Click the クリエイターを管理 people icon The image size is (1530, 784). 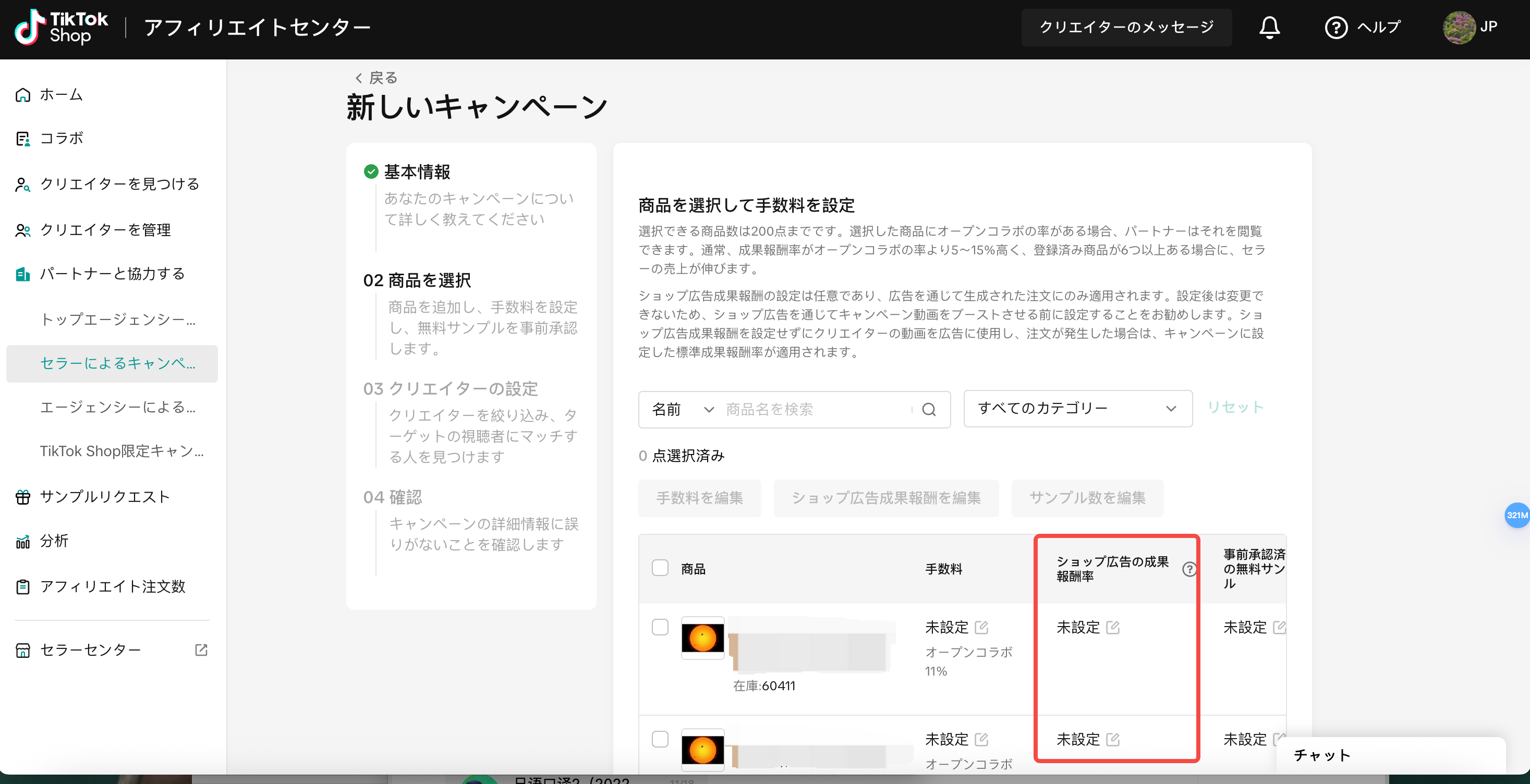(x=22, y=230)
